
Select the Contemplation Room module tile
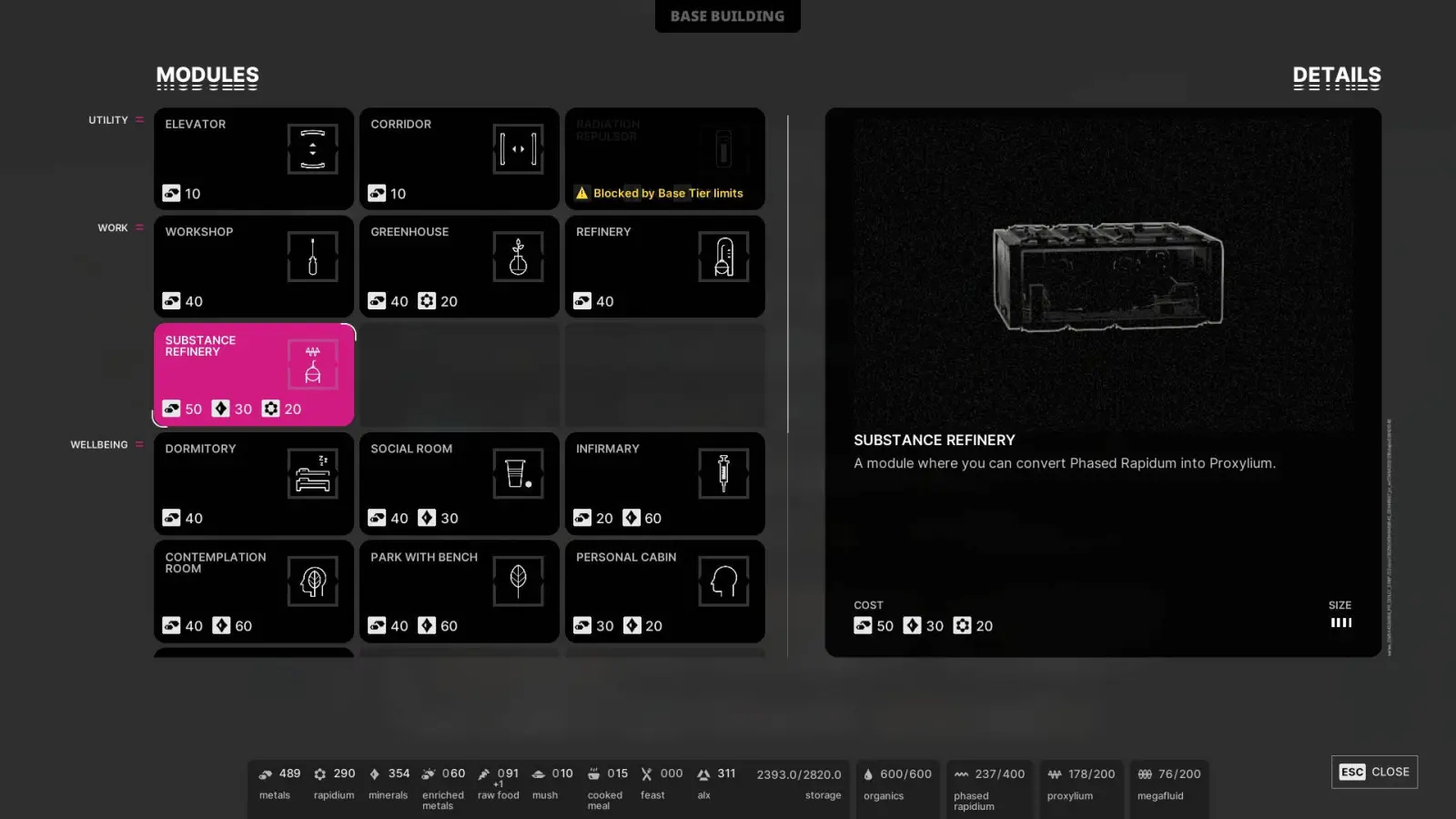[x=254, y=591]
